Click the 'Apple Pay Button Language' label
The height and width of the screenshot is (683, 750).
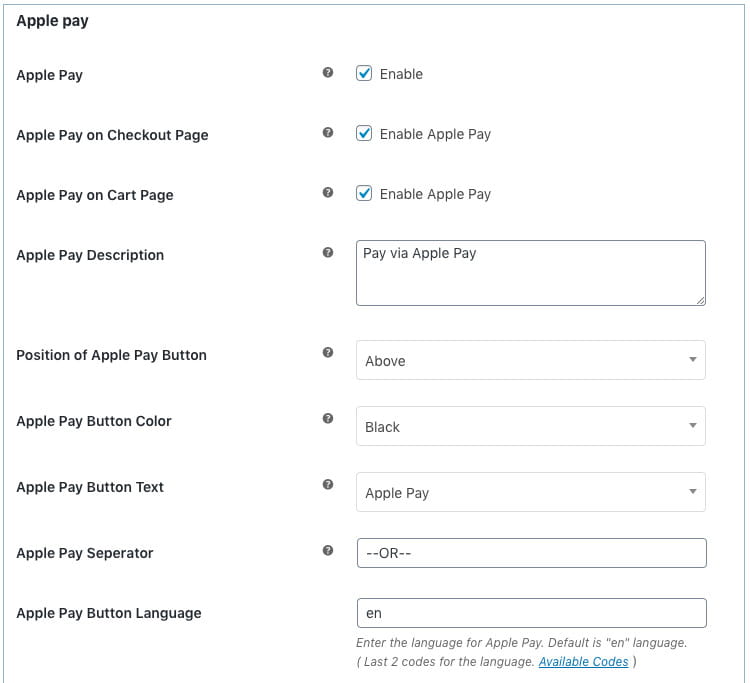(109, 614)
